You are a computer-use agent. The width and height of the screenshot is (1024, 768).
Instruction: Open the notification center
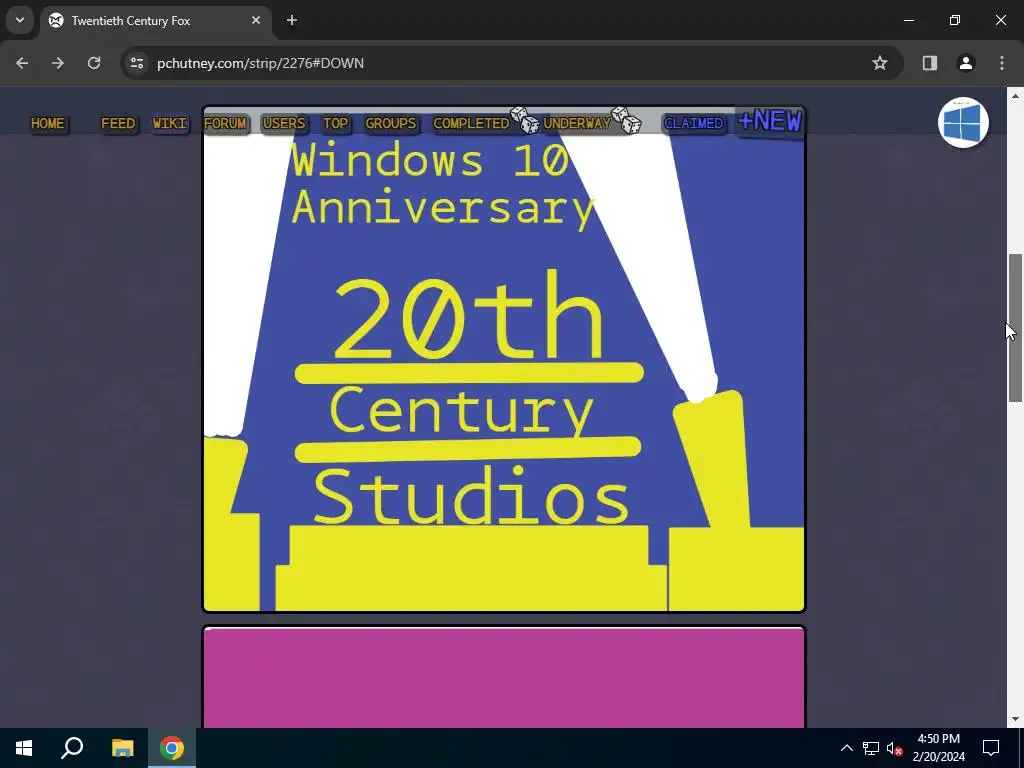[991, 748]
